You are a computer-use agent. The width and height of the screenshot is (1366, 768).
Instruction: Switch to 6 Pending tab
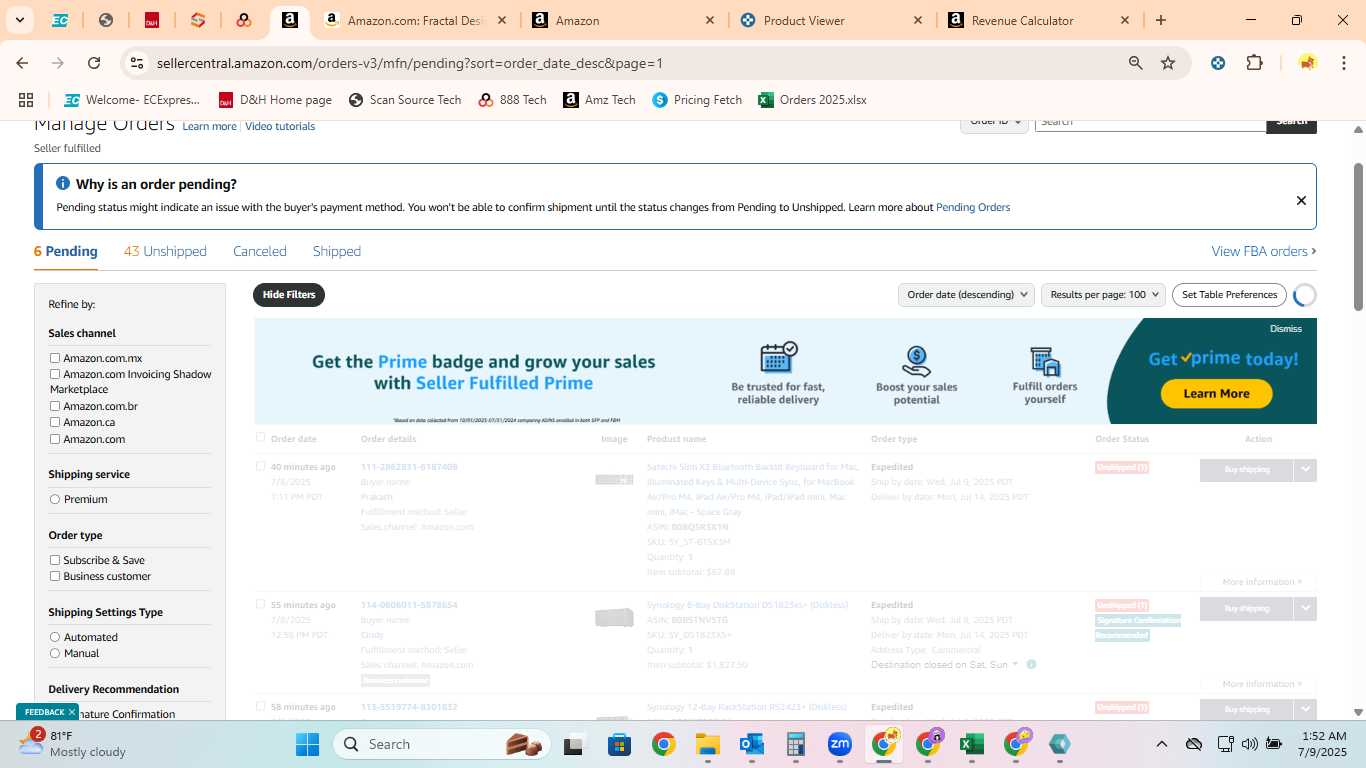tap(66, 251)
